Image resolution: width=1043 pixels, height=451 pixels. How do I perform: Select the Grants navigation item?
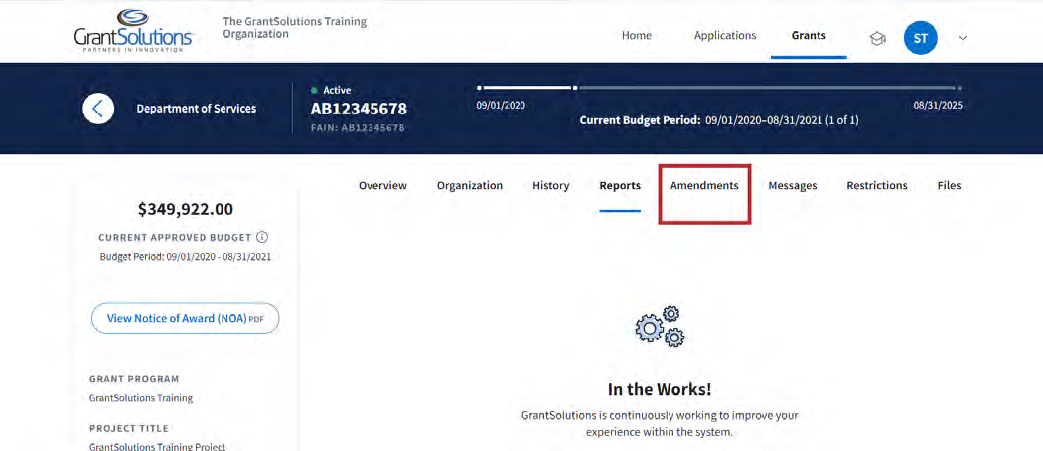[808, 36]
